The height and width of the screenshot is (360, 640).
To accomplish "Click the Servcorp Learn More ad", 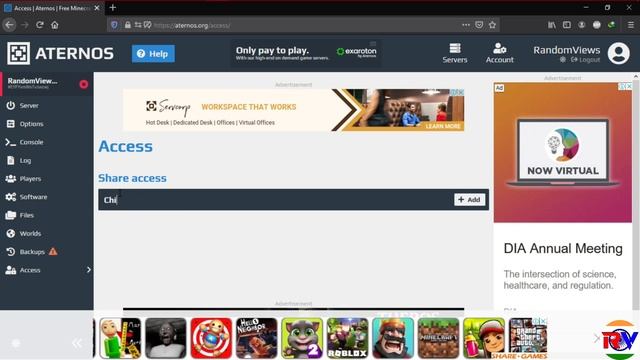I will [443, 127].
